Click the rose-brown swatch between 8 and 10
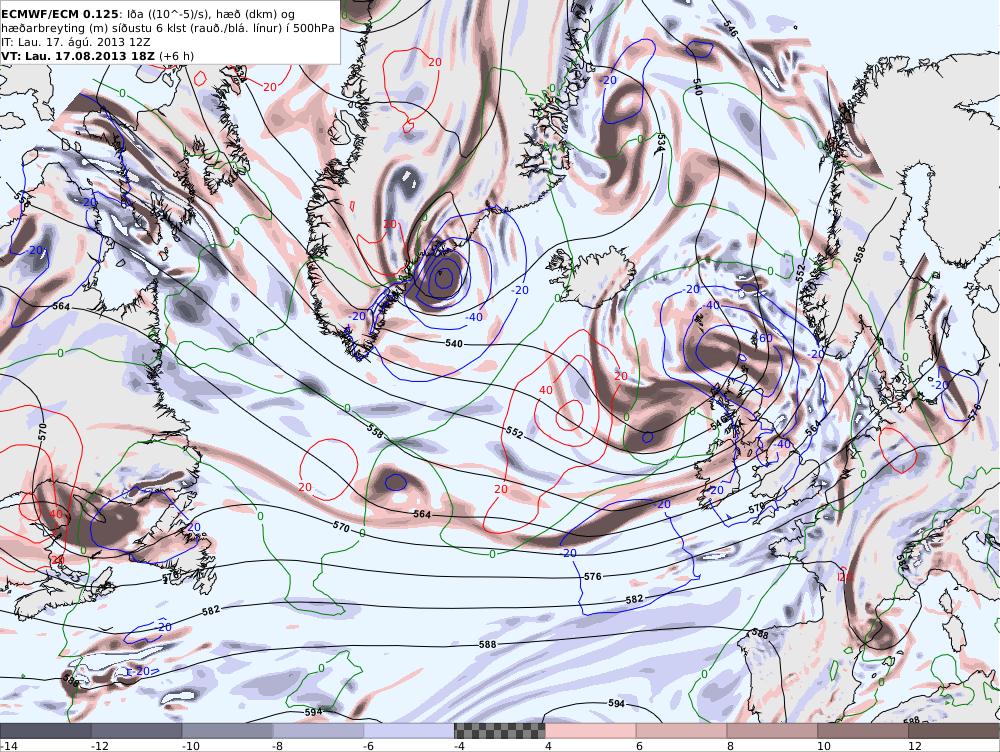The width and height of the screenshot is (1000, 752). (x=772, y=731)
